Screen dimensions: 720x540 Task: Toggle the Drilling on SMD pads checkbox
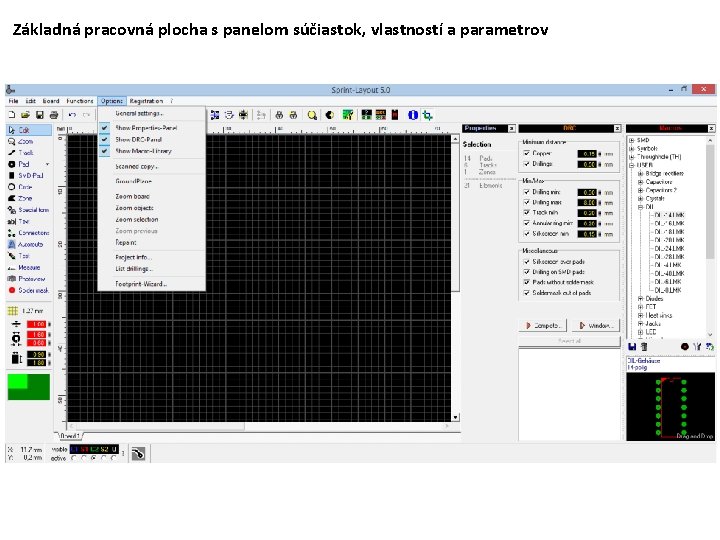click(527, 272)
